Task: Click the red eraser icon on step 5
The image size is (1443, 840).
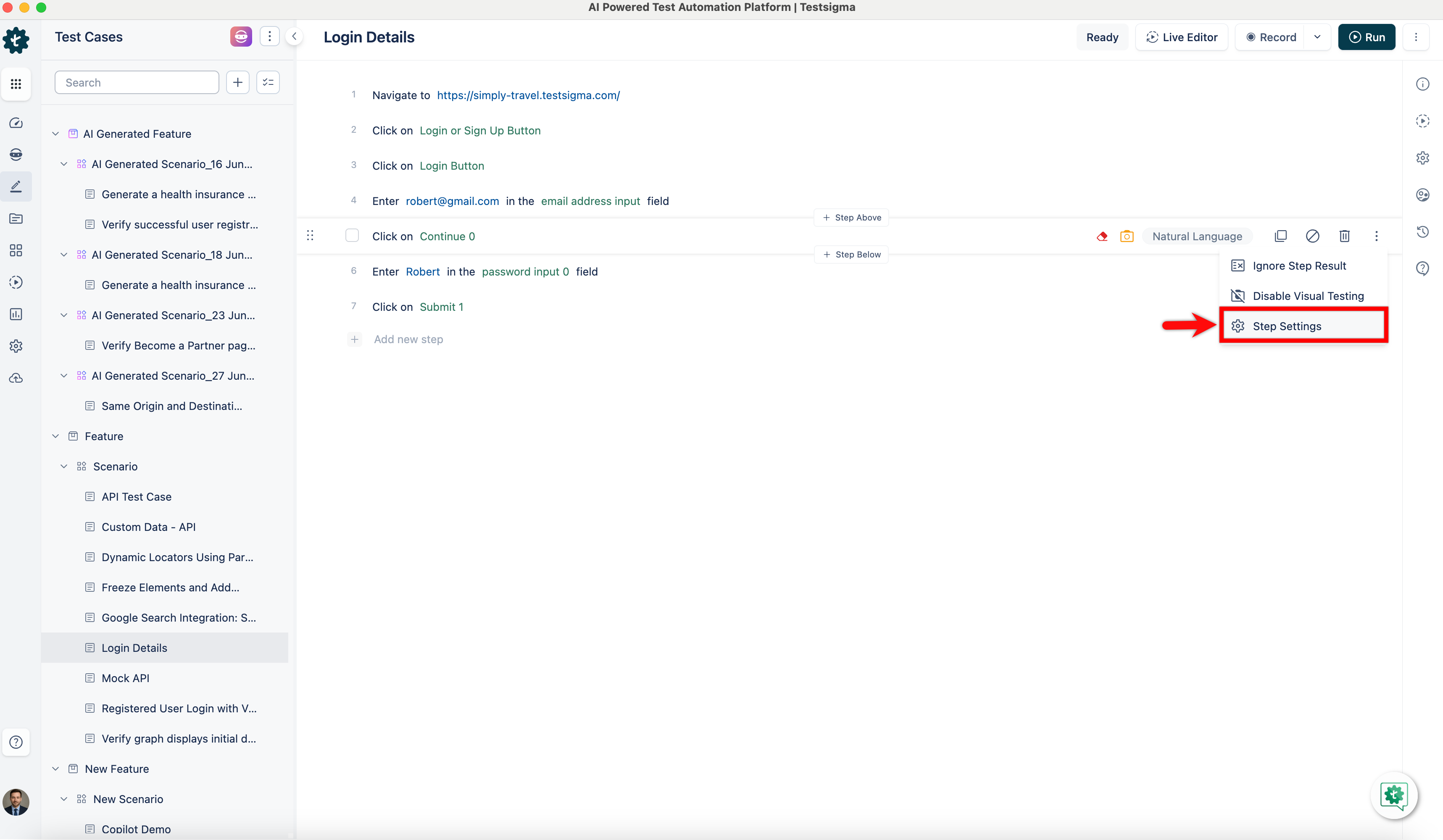Action: (x=1102, y=236)
